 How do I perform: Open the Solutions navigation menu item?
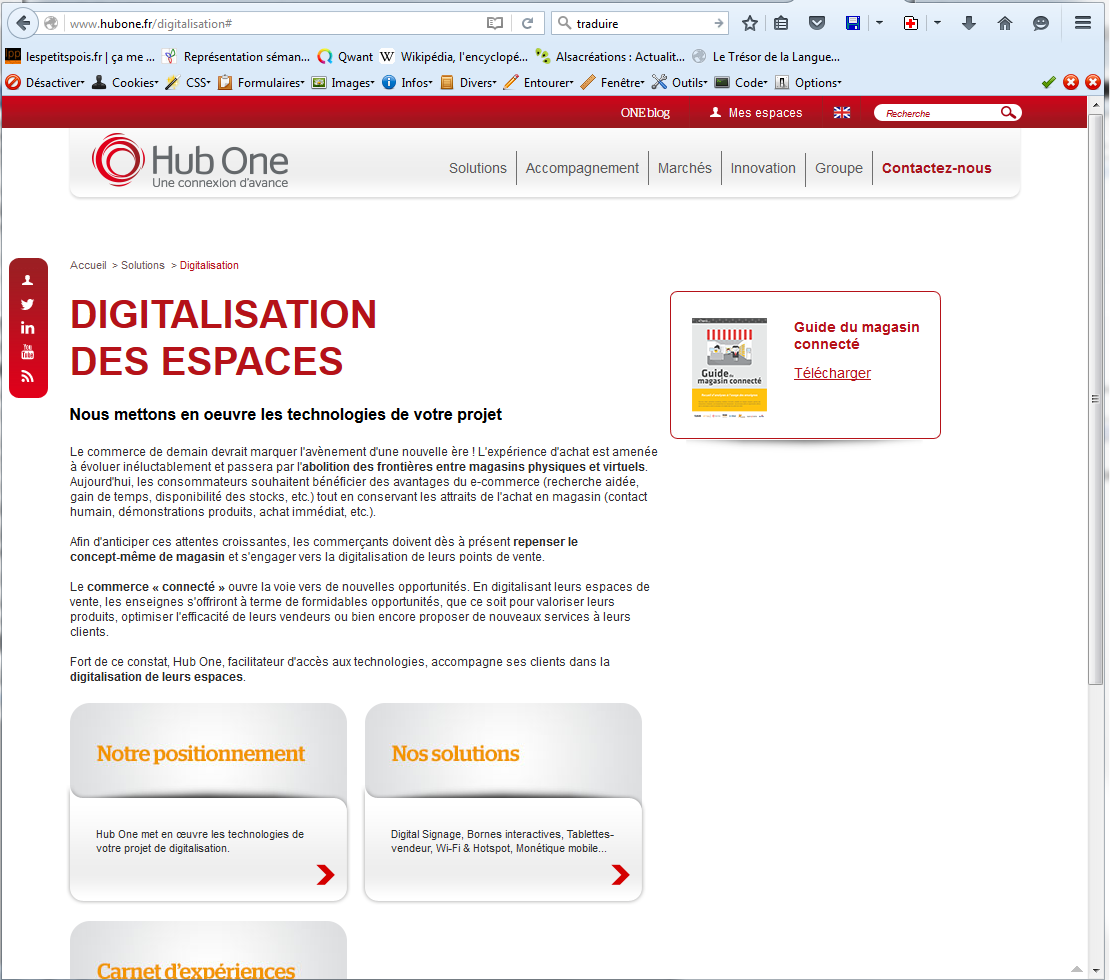[477, 168]
